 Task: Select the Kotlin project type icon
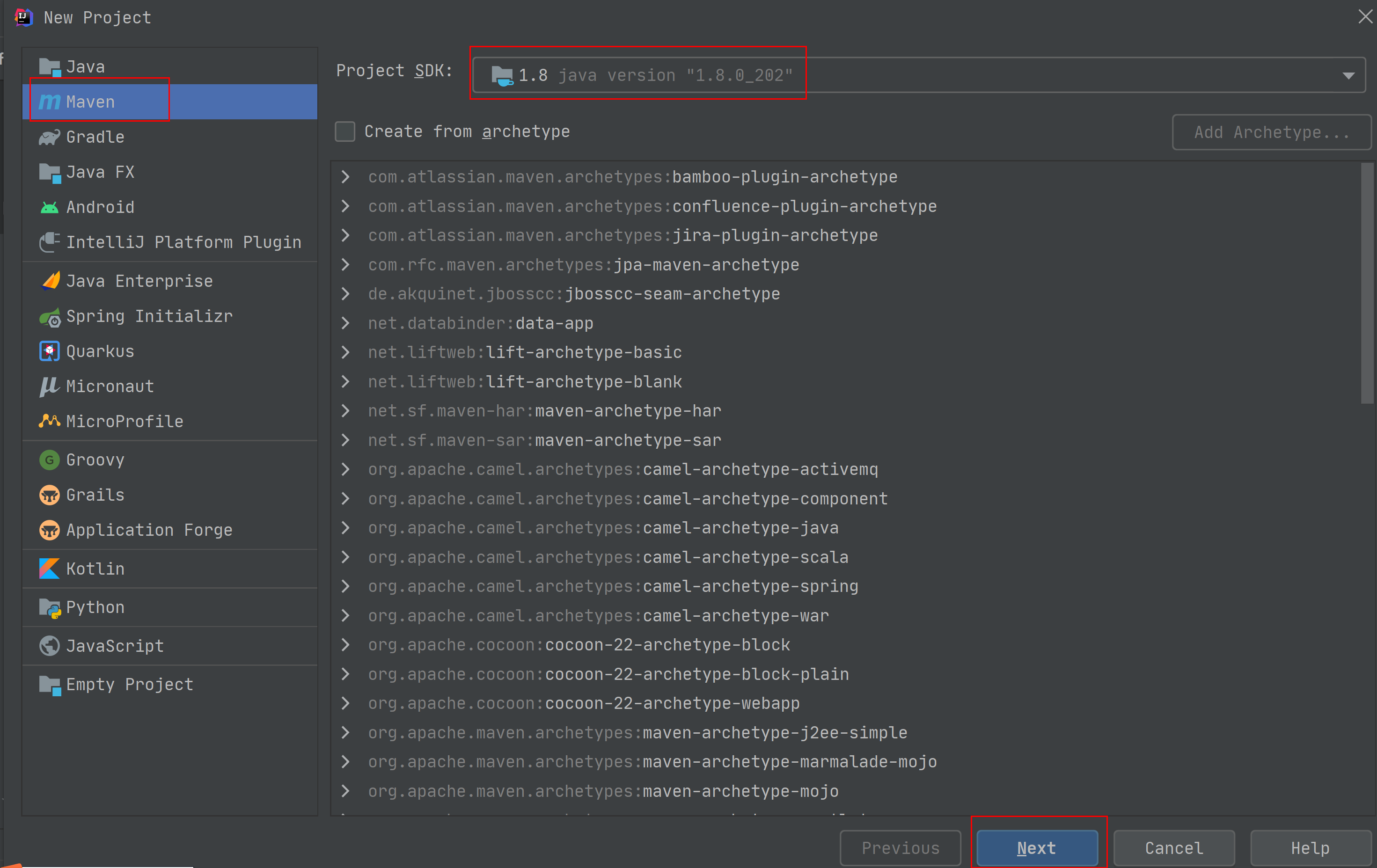coord(49,568)
